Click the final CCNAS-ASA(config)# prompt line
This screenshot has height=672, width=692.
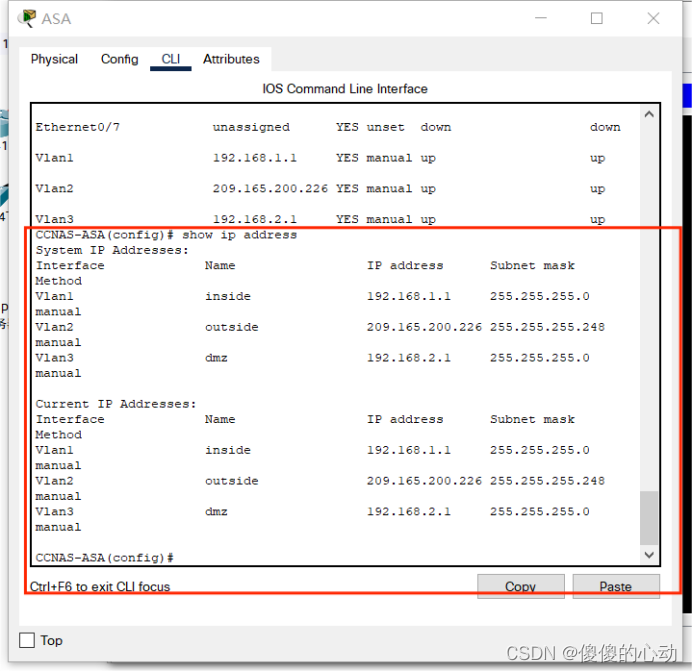tap(105, 557)
